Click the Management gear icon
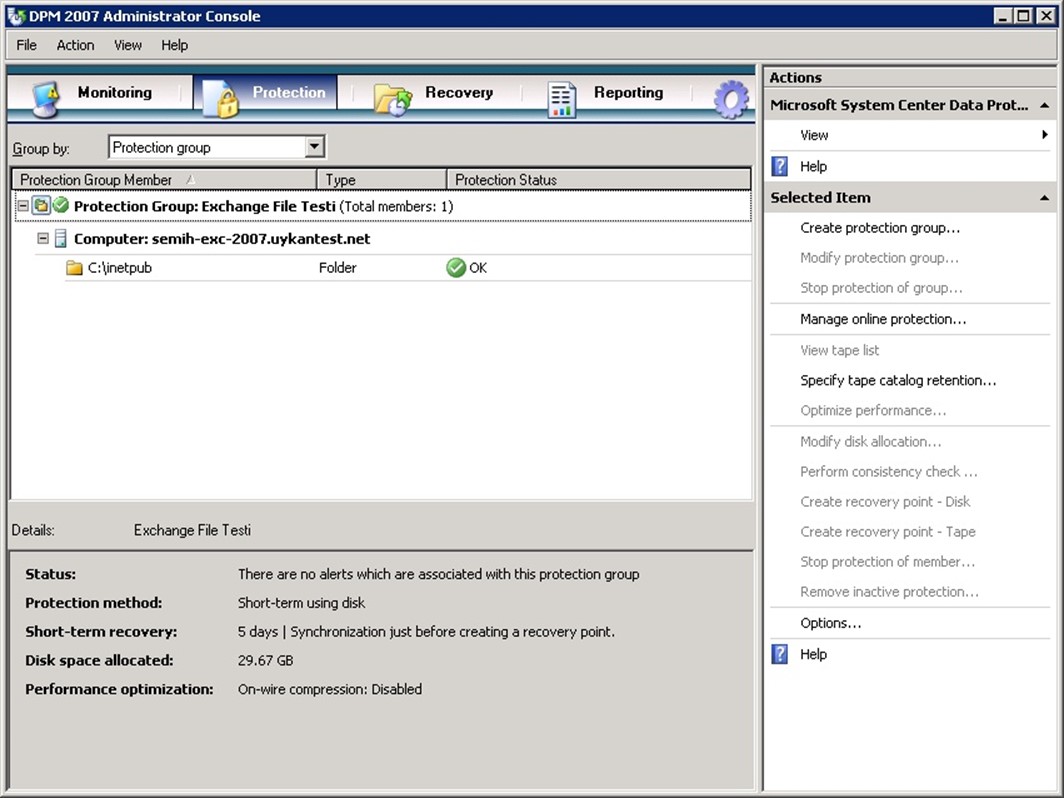Viewport: 1064px width, 798px height. 731,98
